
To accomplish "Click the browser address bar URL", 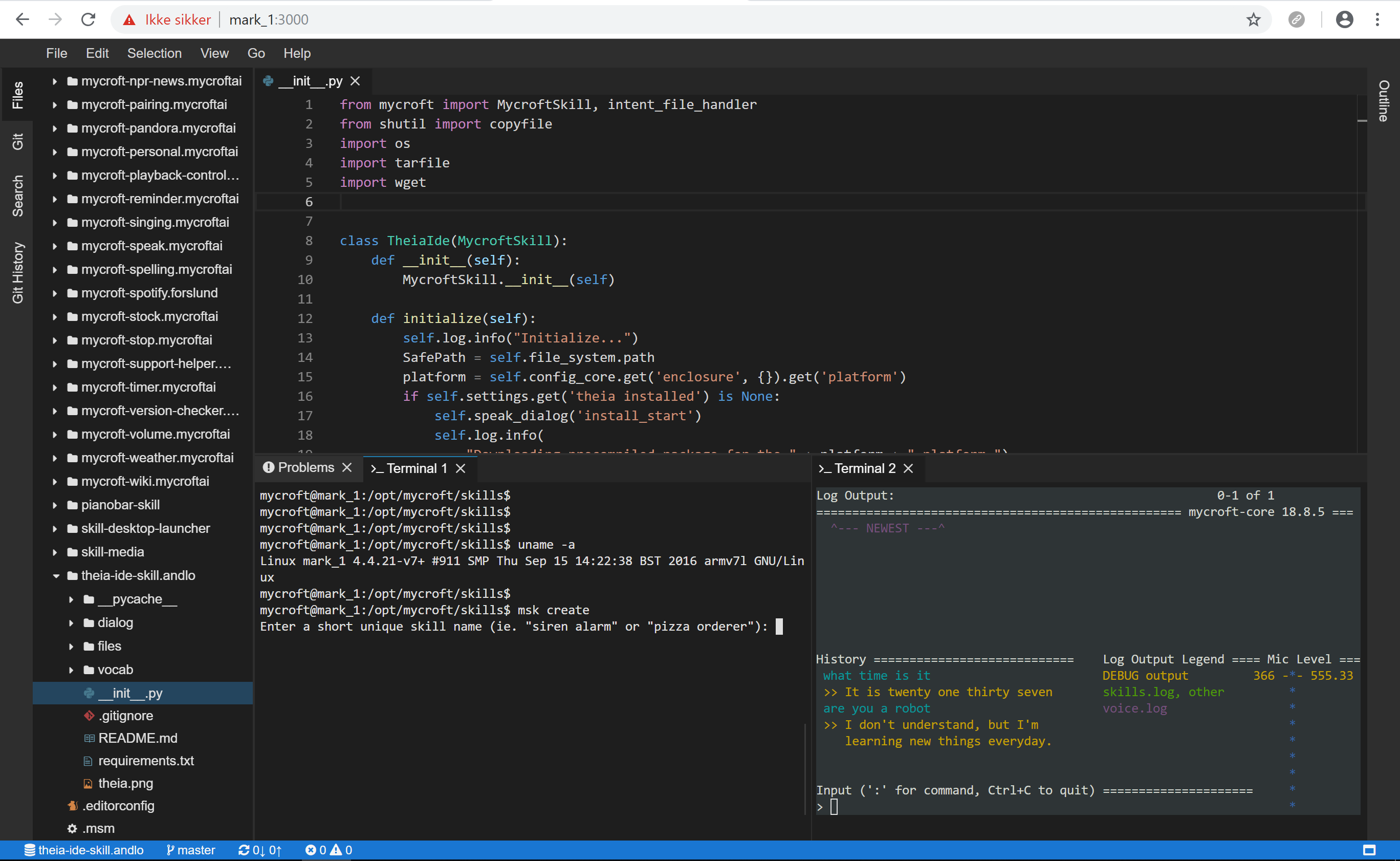I will [x=269, y=20].
